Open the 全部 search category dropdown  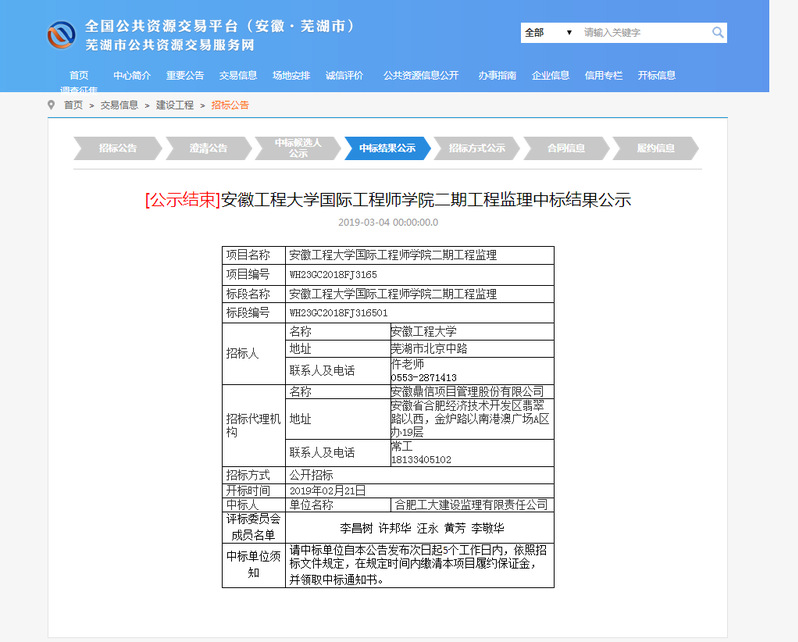pyautogui.click(x=547, y=33)
